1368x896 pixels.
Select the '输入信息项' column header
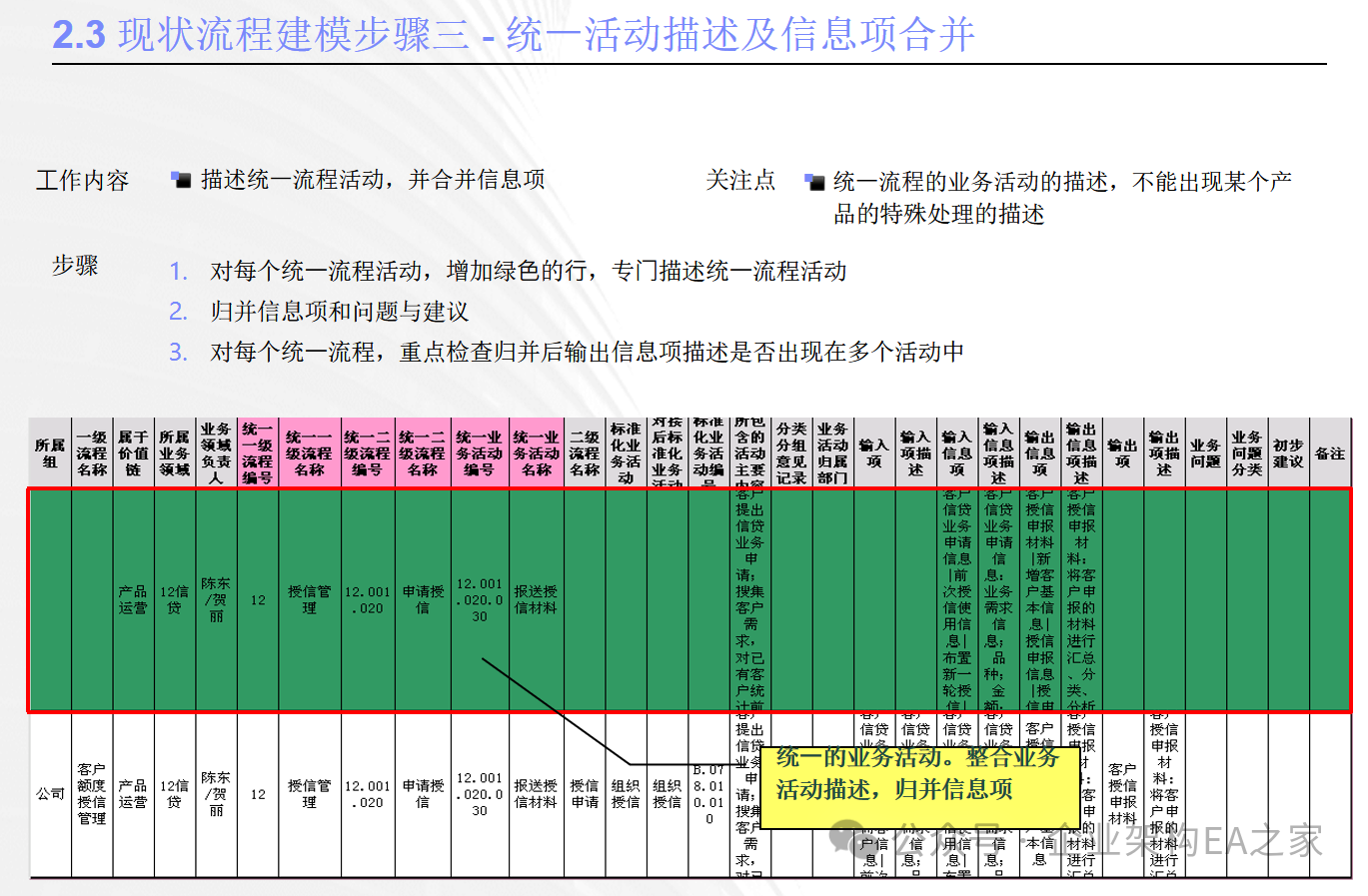coord(957,453)
